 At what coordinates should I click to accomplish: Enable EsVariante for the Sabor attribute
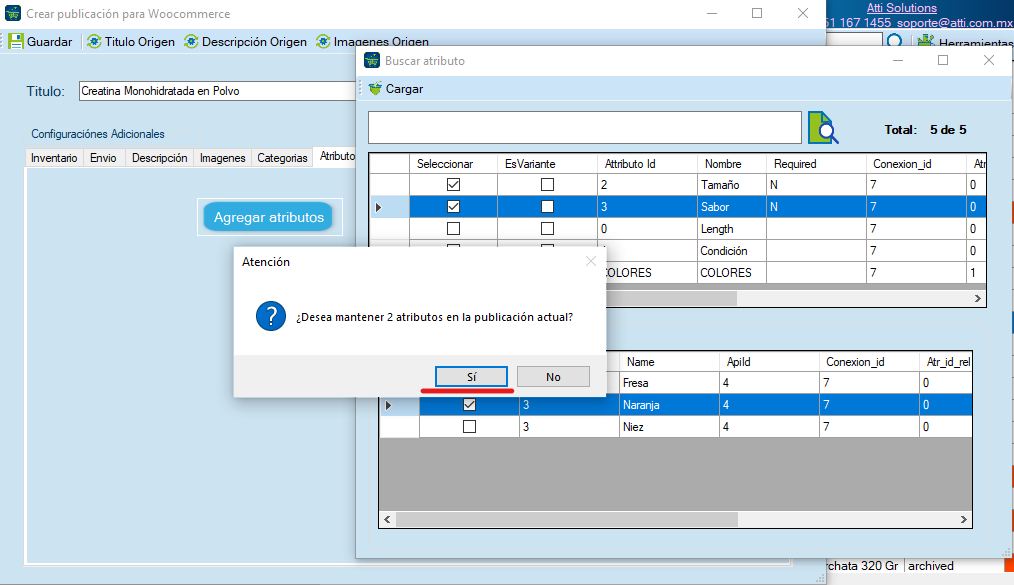[547, 207]
